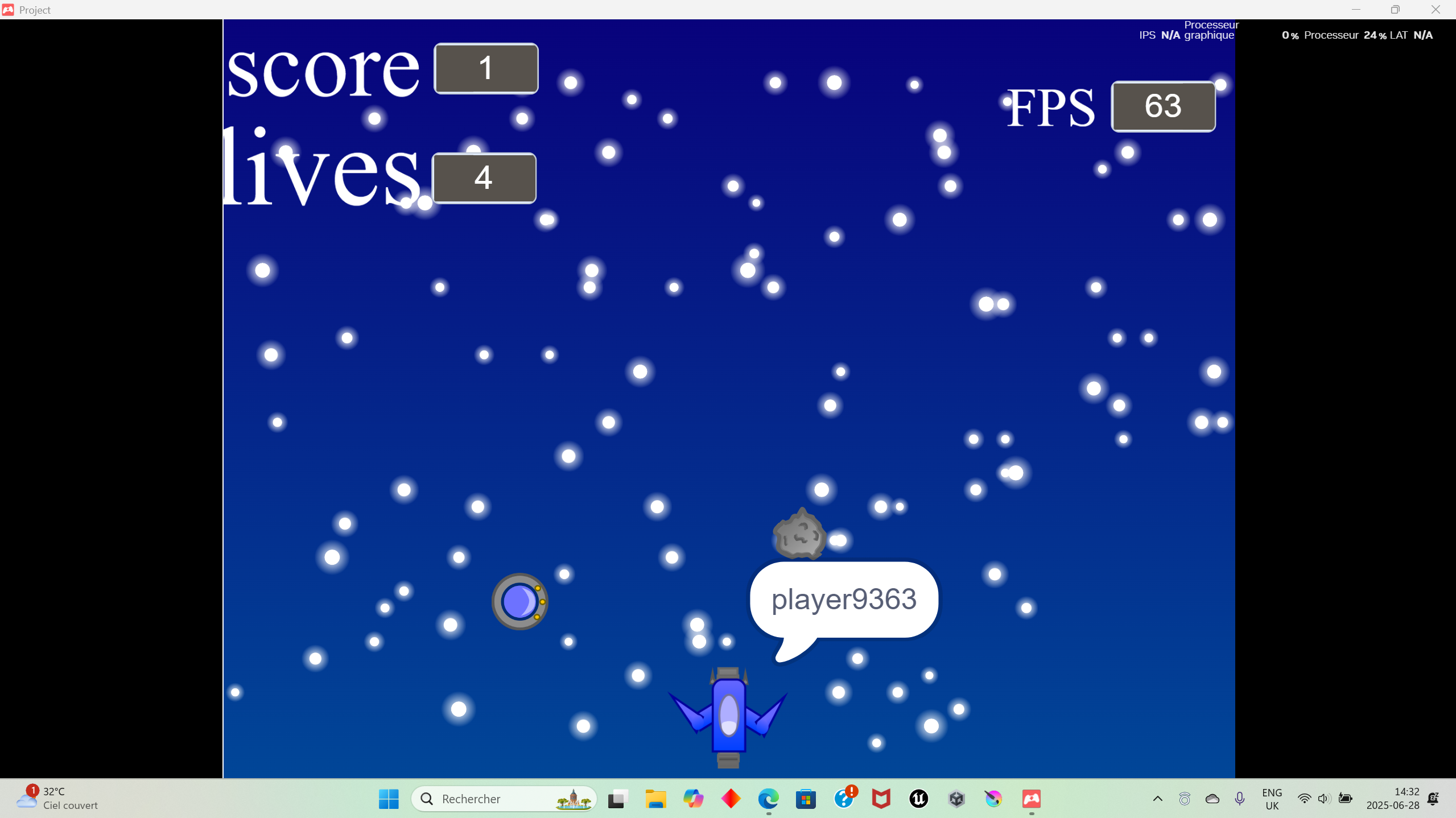
Task: Launch Microsoft Edge from taskbar
Action: pos(768,799)
